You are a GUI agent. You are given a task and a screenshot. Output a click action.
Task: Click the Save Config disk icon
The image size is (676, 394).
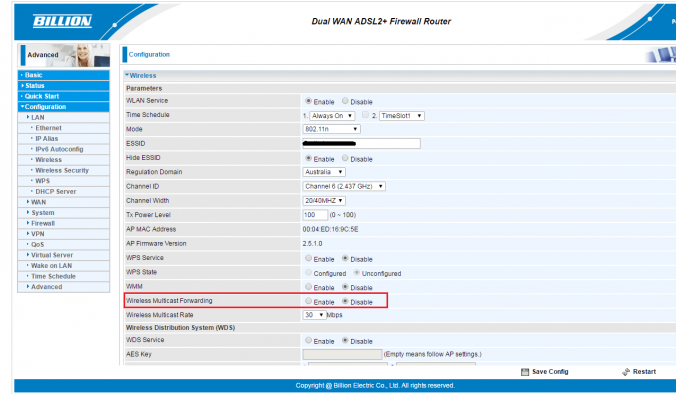(525, 372)
